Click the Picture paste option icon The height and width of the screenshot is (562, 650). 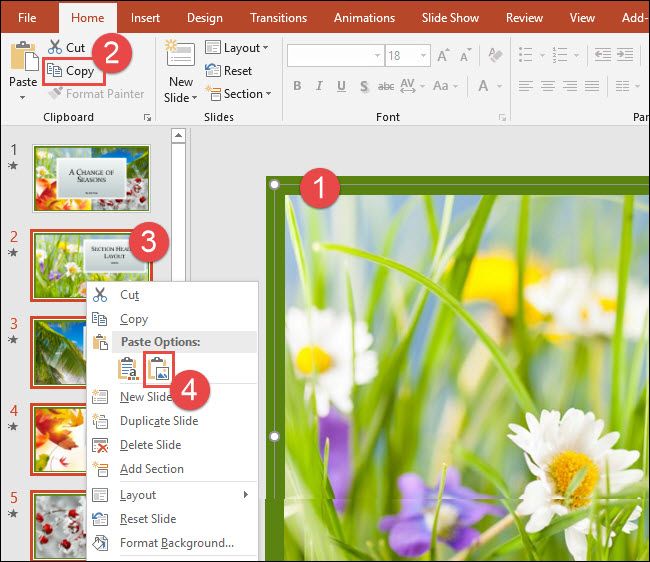tap(159, 368)
